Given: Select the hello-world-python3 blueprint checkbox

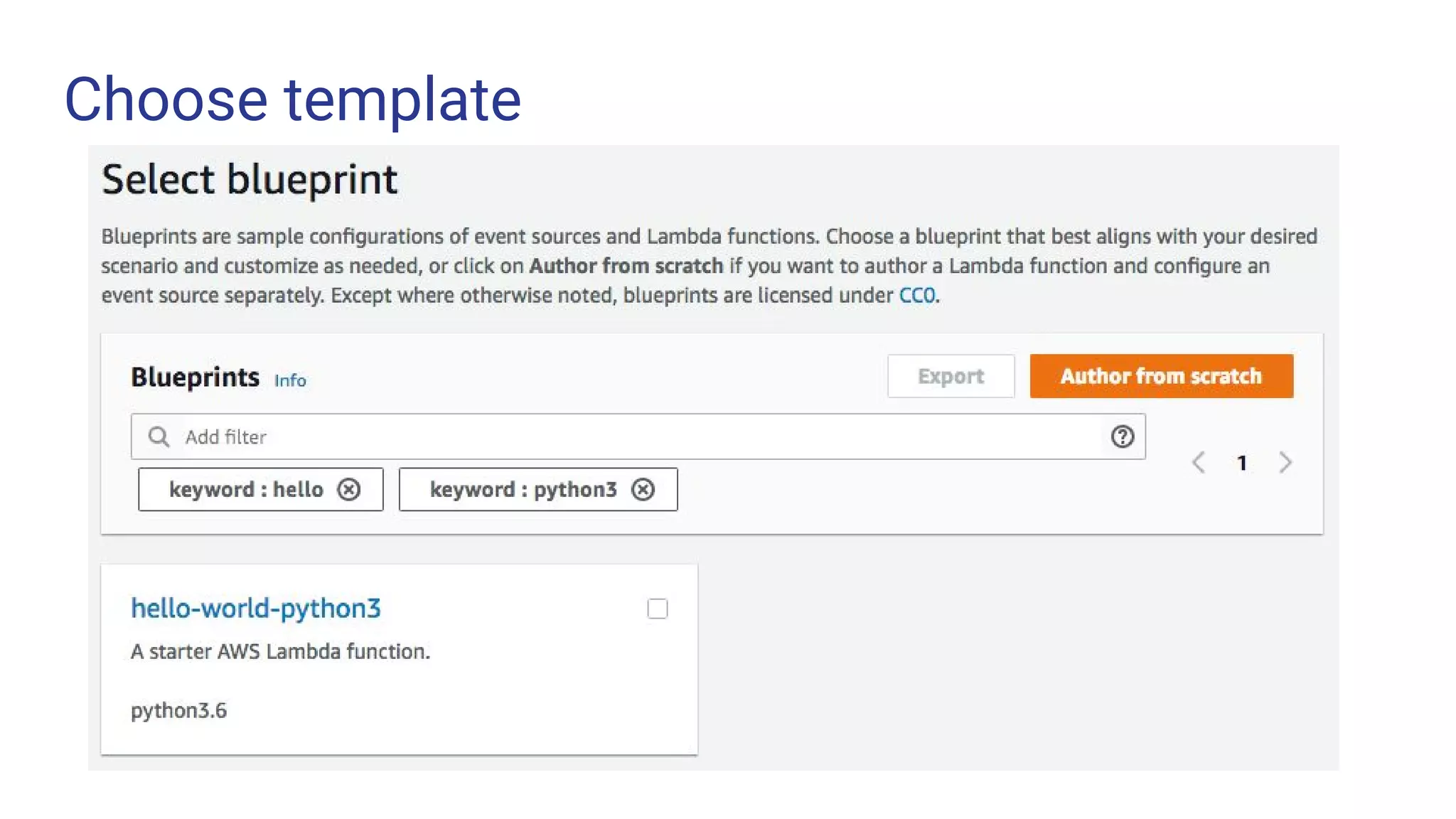Looking at the screenshot, I should pos(658,609).
